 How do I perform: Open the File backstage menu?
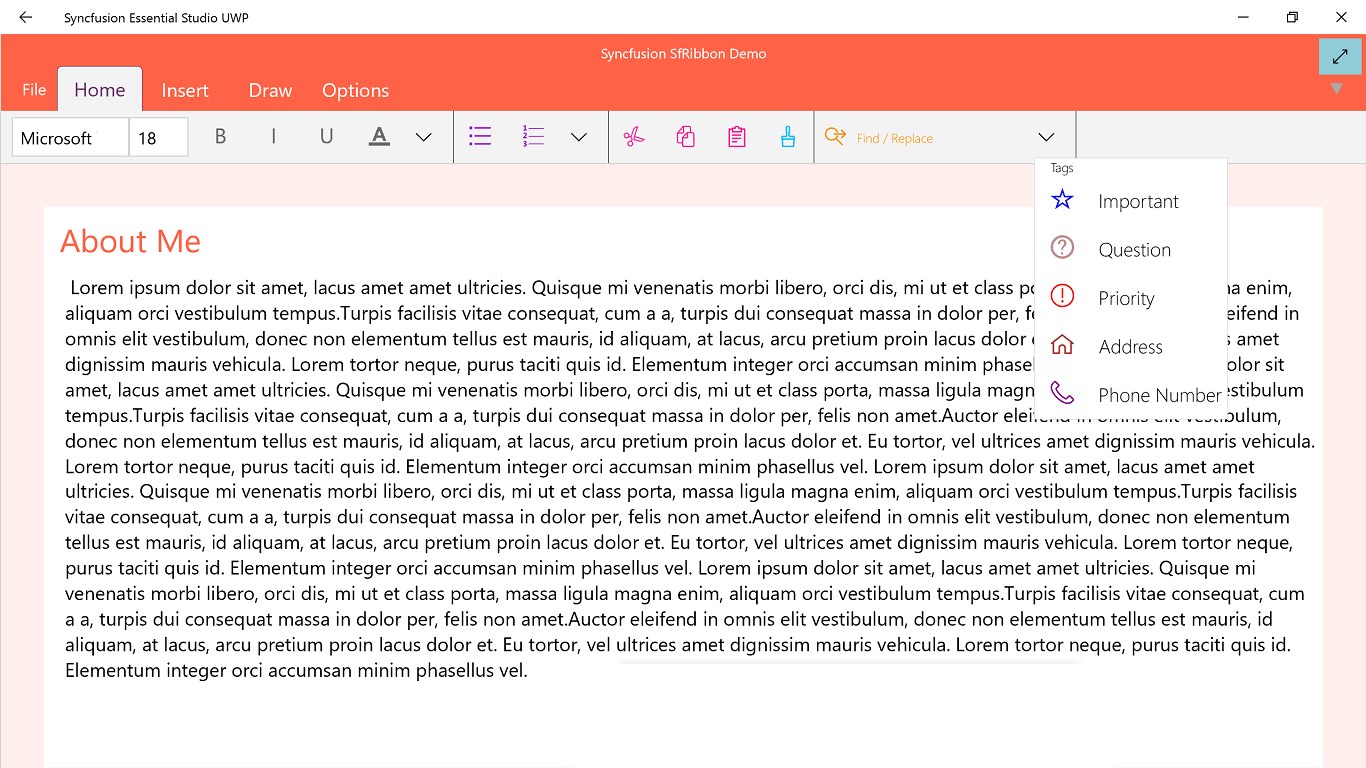[x=34, y=90]
